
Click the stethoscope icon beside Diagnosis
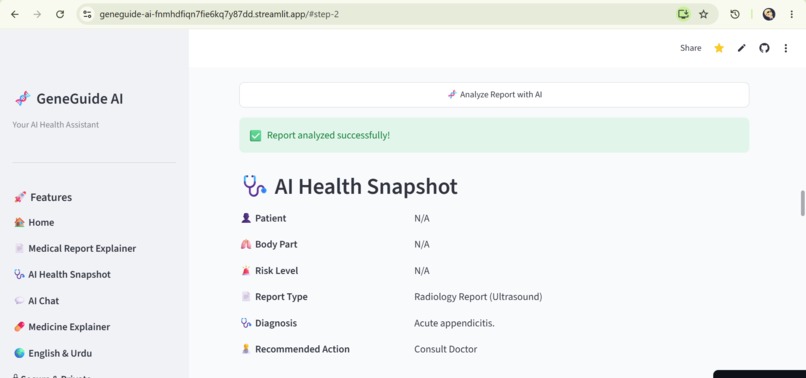pyautogui.click(x=246, y=323)
